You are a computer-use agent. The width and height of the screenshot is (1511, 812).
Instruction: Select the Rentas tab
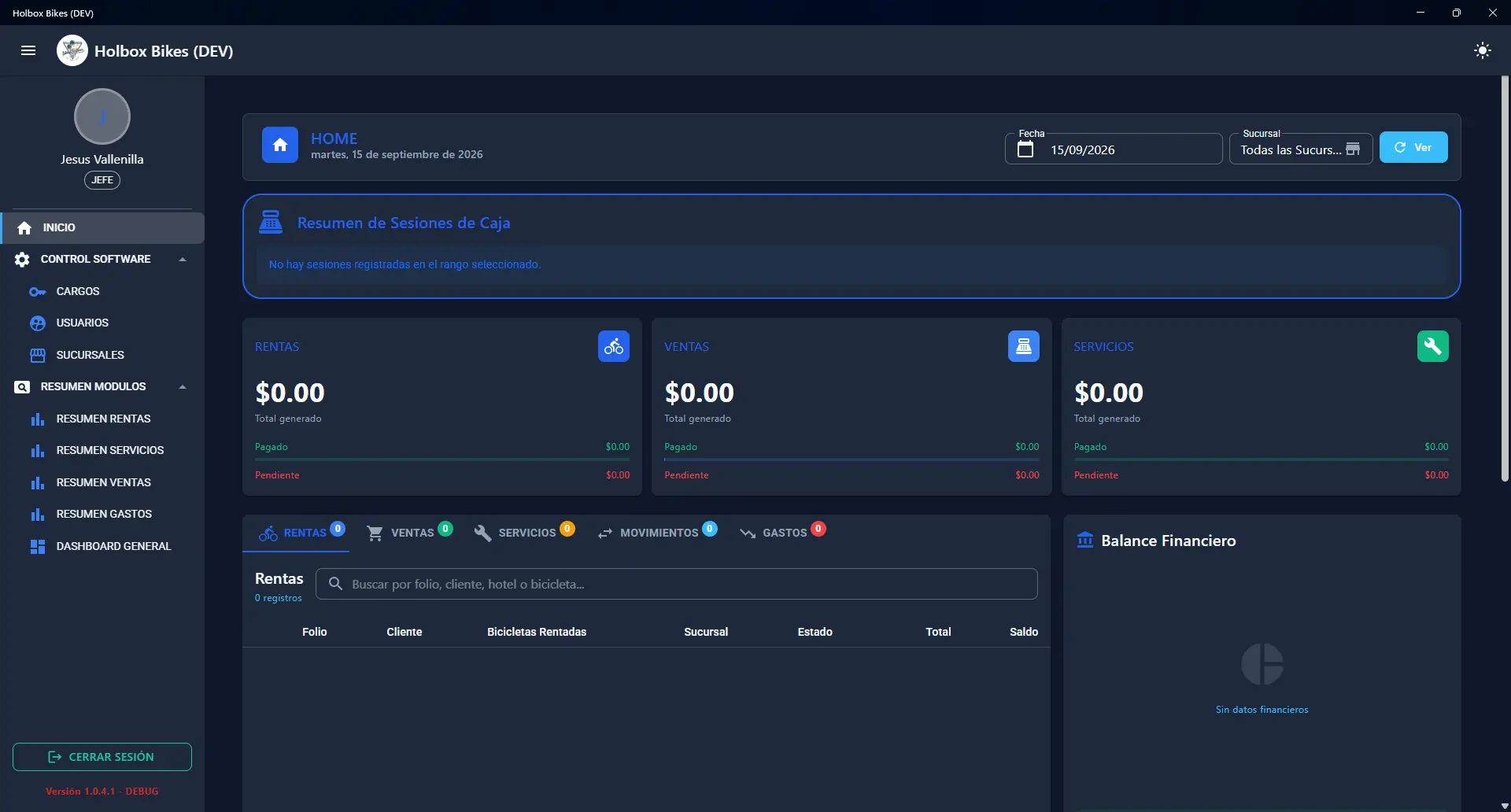(297, 533)
